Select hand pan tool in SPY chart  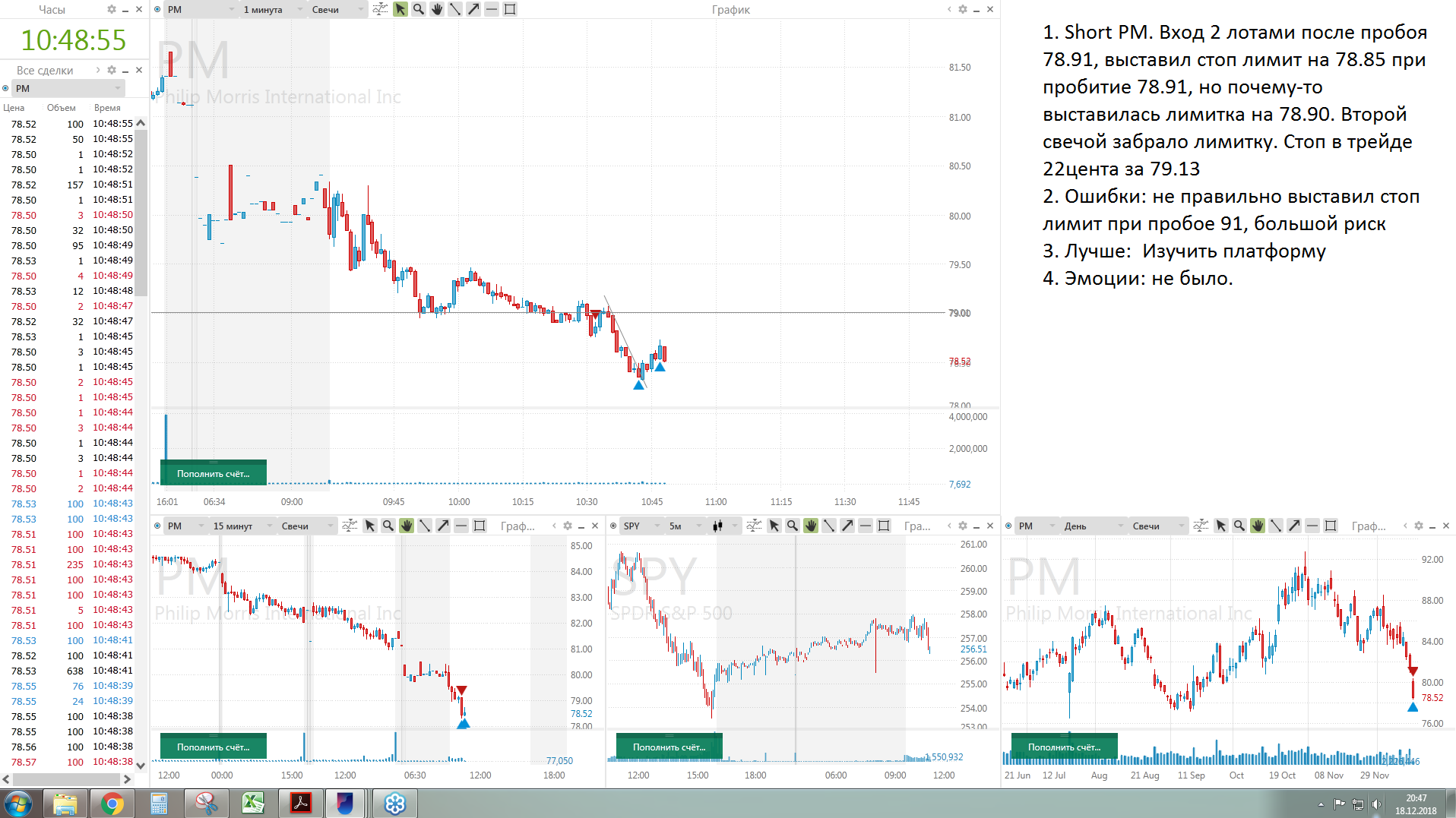[811, 526]
